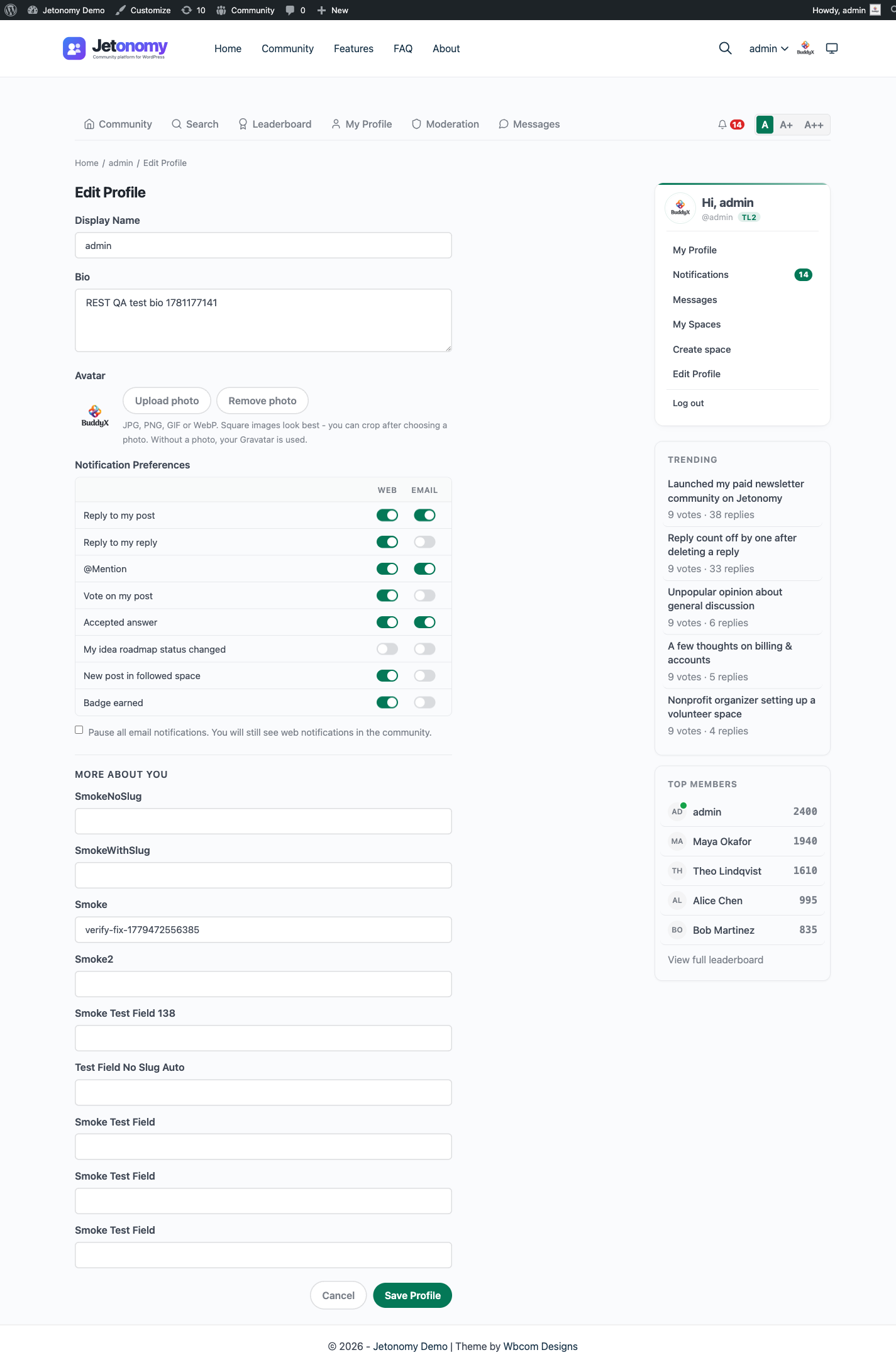Click the Moderation shield icon
The image size is (896, 1367).
pyautogui.click(x=416, y=124)
